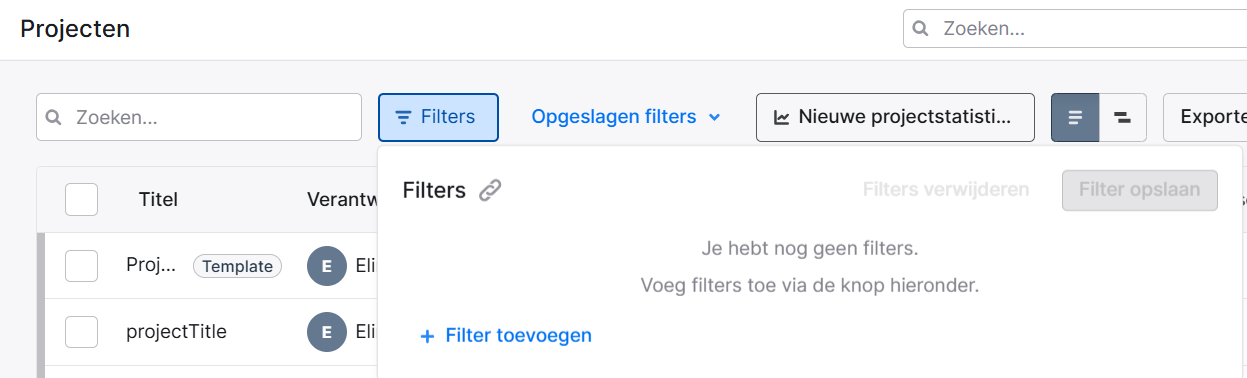This screenshot has height=378, width=1247.
Task: Switch to list view icon
Action: coord(1075,118)
